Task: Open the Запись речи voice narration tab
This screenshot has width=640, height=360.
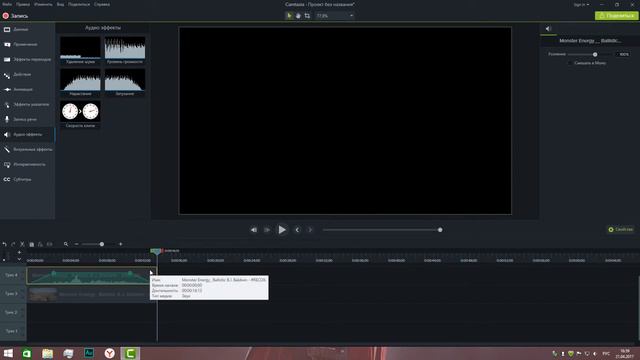Action: pos(27,119)
